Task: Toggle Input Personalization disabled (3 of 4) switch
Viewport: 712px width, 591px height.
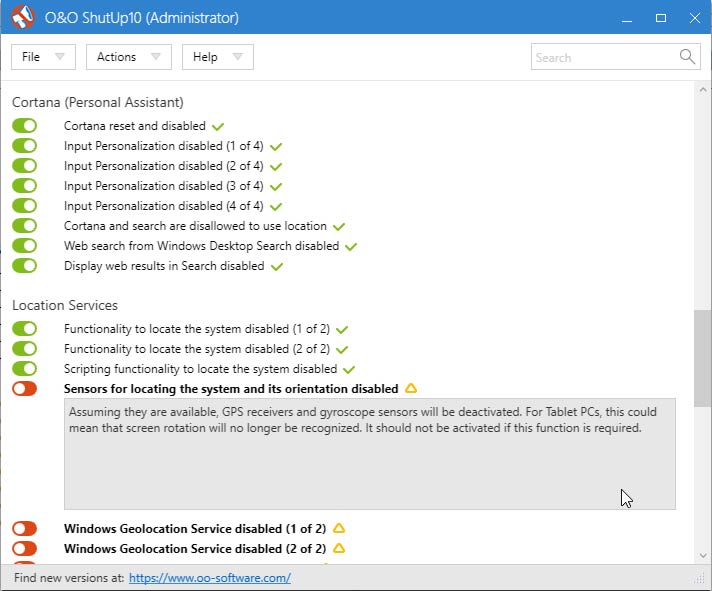Action: (25, 186)
